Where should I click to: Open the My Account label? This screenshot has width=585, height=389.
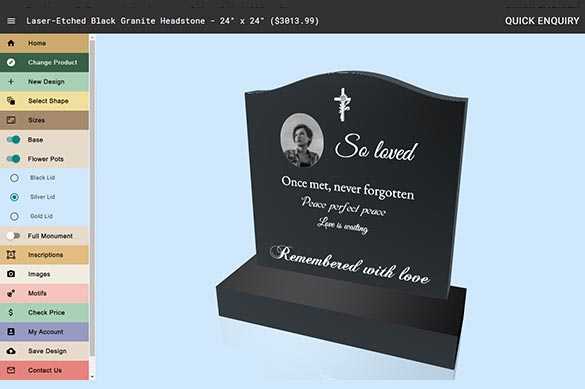pos(46,332)
